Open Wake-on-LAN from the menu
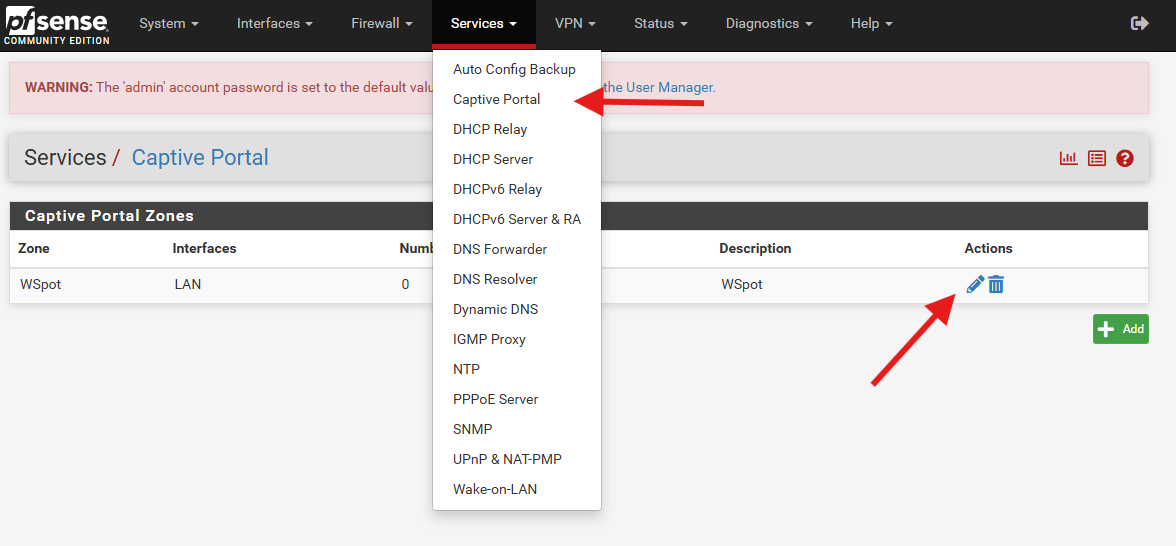 (x=494, y=489)
